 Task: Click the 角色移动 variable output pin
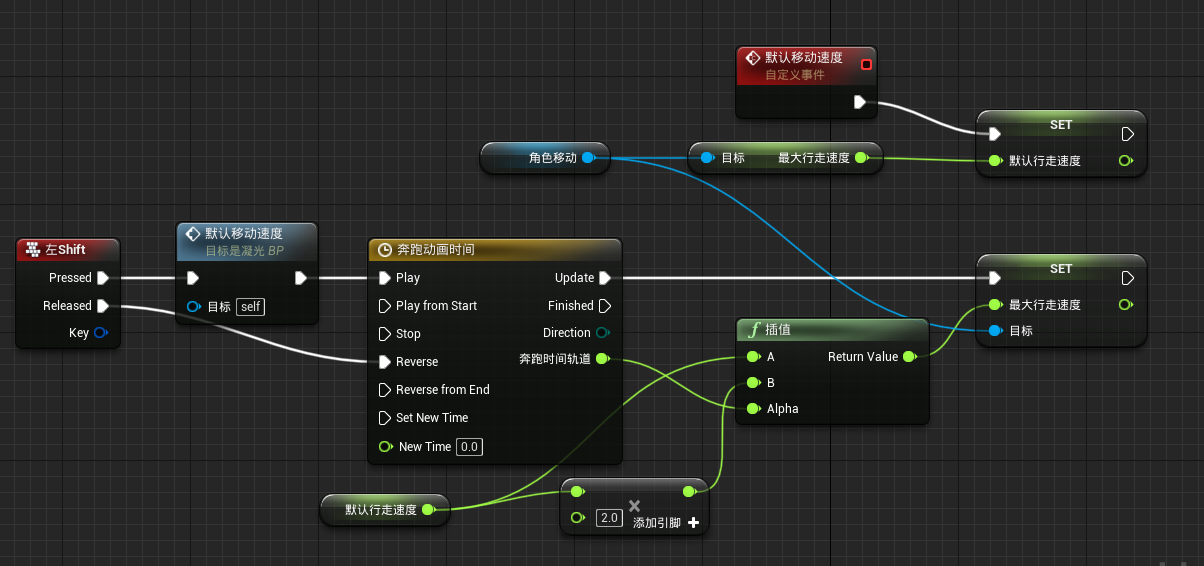pyautogui.click(x=588, y=157)
